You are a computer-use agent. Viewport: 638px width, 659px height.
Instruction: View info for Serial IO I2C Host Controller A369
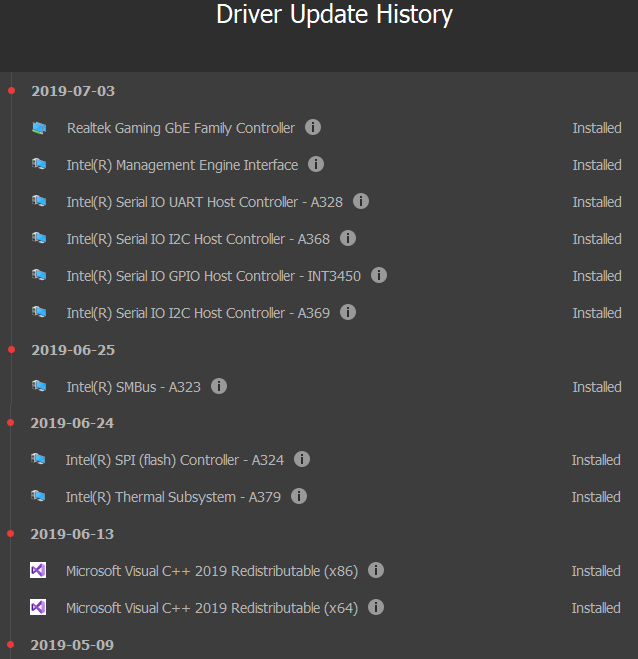tap(348, 312)
